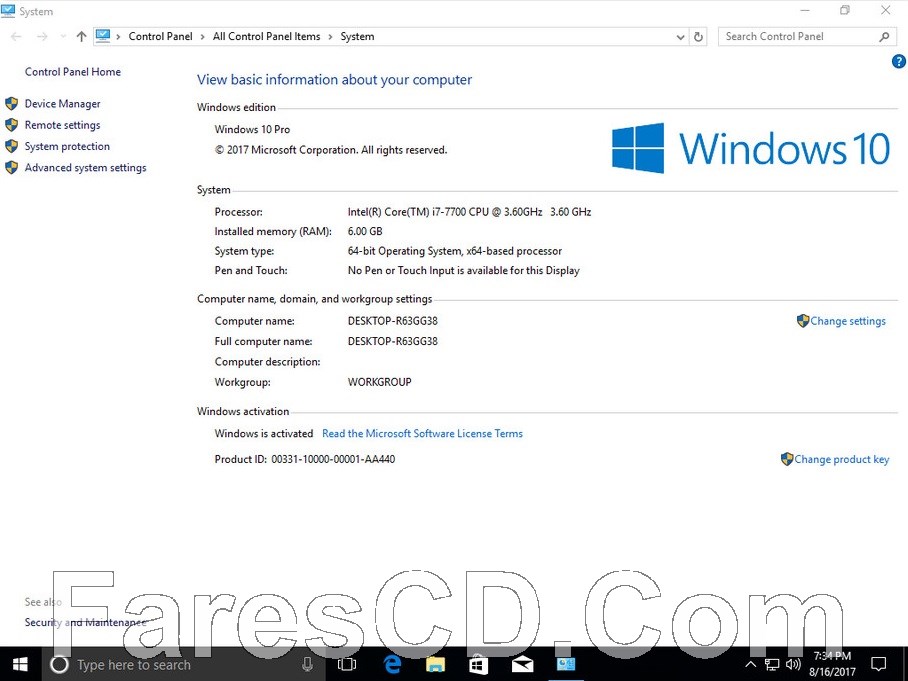
Task: Click the Up one level arrow
Action: coord(81,36)
